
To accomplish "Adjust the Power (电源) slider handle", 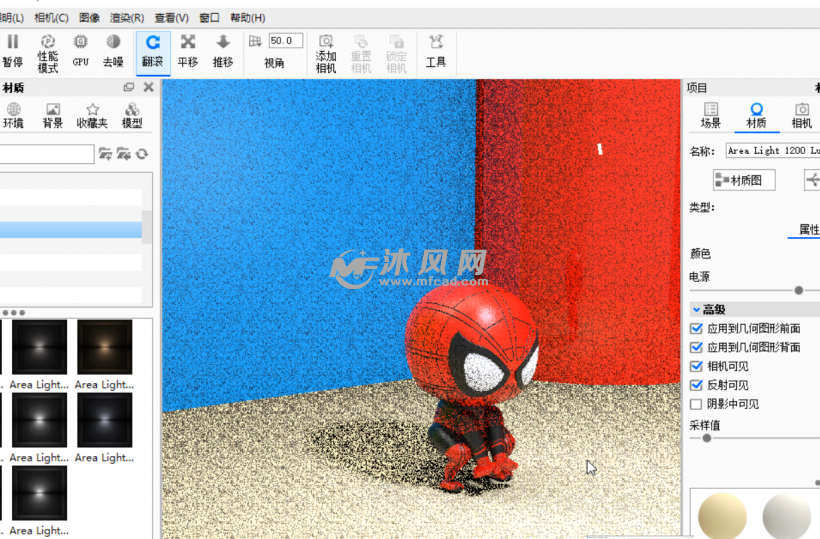I will coord(799,290).
